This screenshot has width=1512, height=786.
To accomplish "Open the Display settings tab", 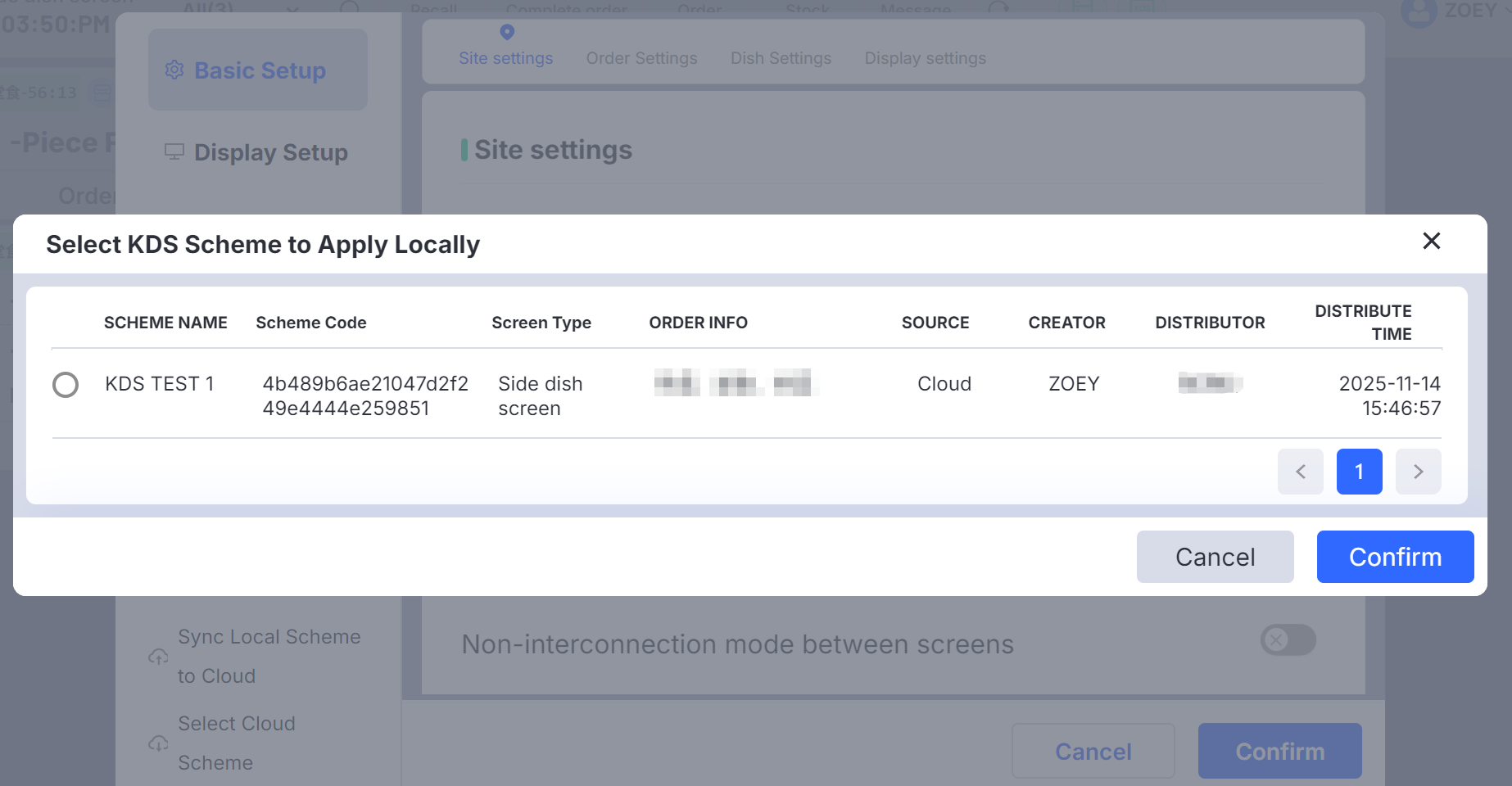I will pos(925,59).
